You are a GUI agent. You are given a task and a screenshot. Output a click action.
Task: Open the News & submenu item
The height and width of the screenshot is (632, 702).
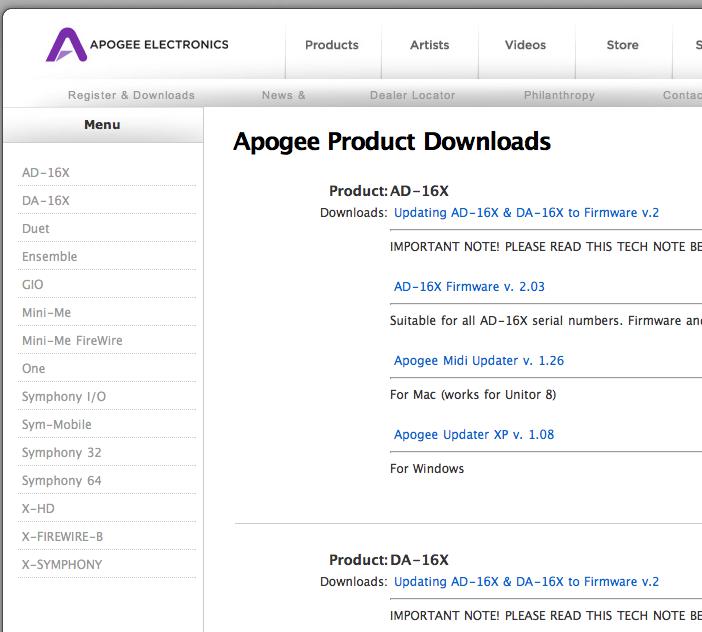pos(283,95)
